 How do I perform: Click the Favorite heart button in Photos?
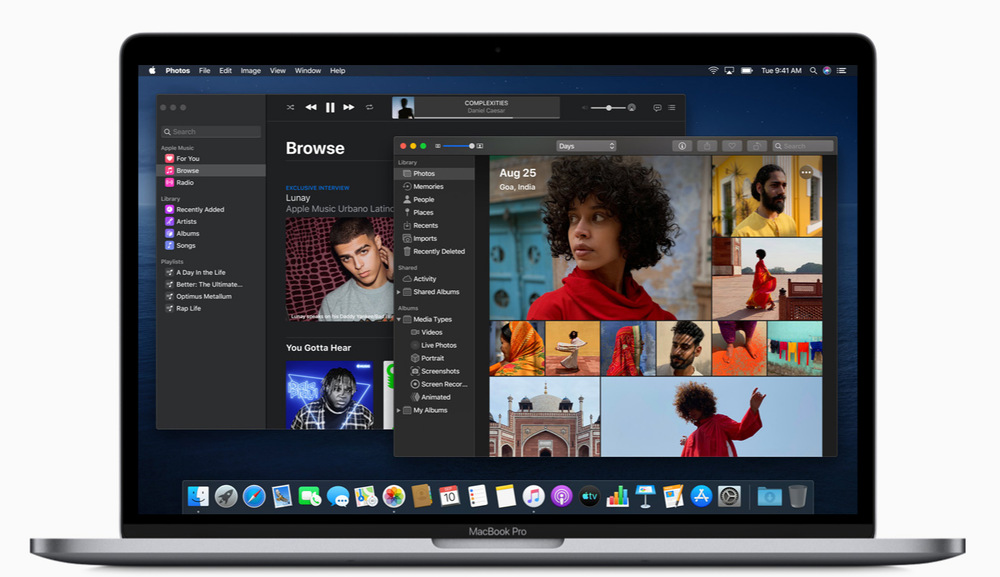732,146
